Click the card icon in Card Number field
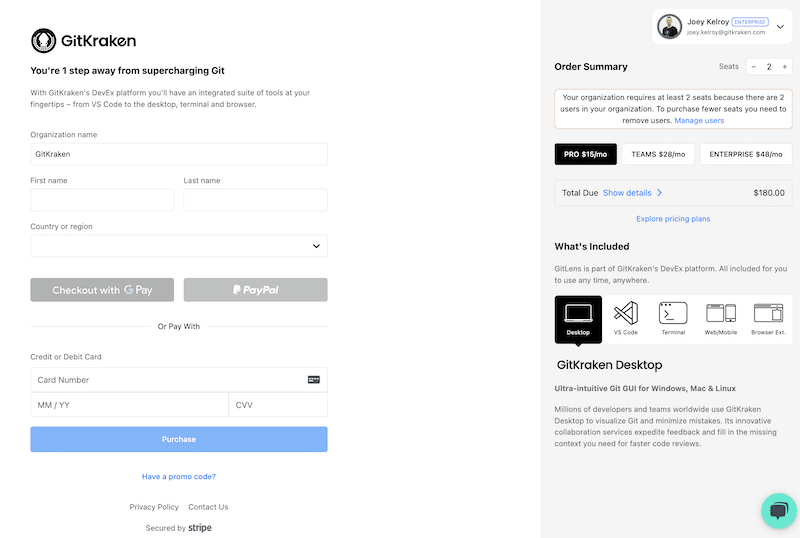The image size is (800, 538). click(314, 379)
